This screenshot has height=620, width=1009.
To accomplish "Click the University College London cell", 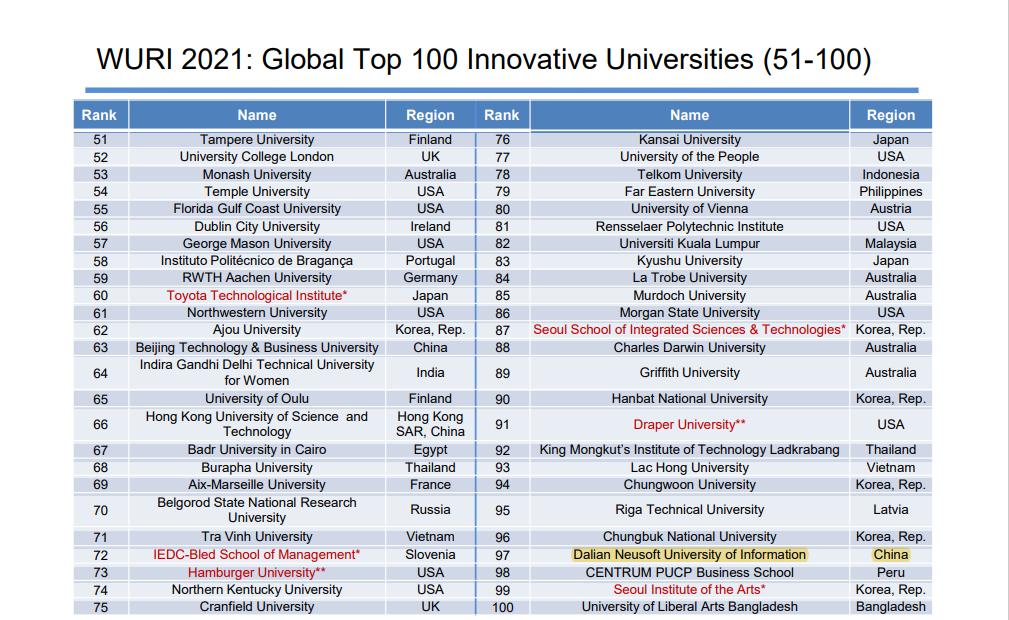I will coord(256,156).
